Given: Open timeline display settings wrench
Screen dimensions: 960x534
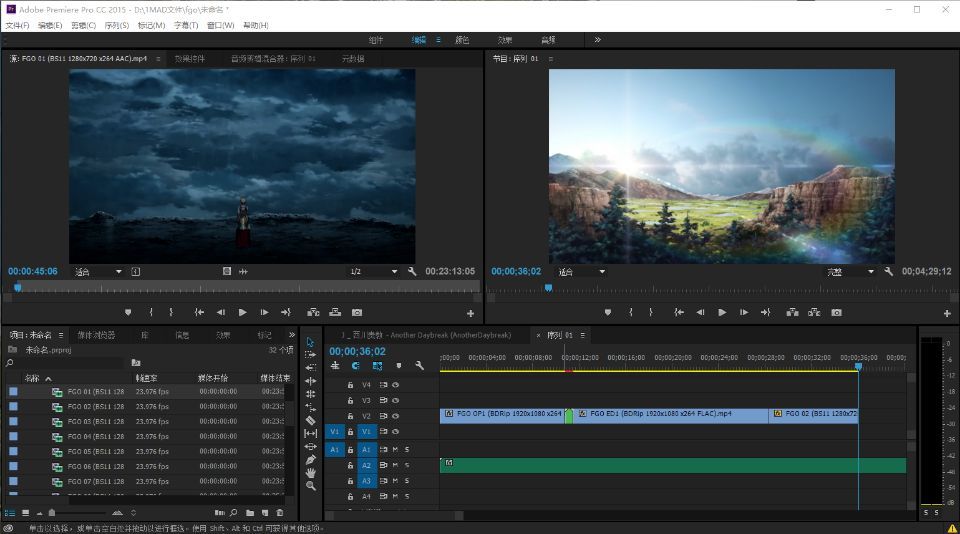Looking at the screenshot, I should pos(419,366).
